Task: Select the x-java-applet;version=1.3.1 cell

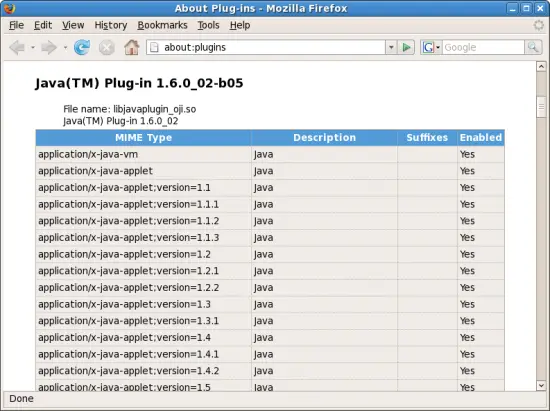Action: click(143, 321)
